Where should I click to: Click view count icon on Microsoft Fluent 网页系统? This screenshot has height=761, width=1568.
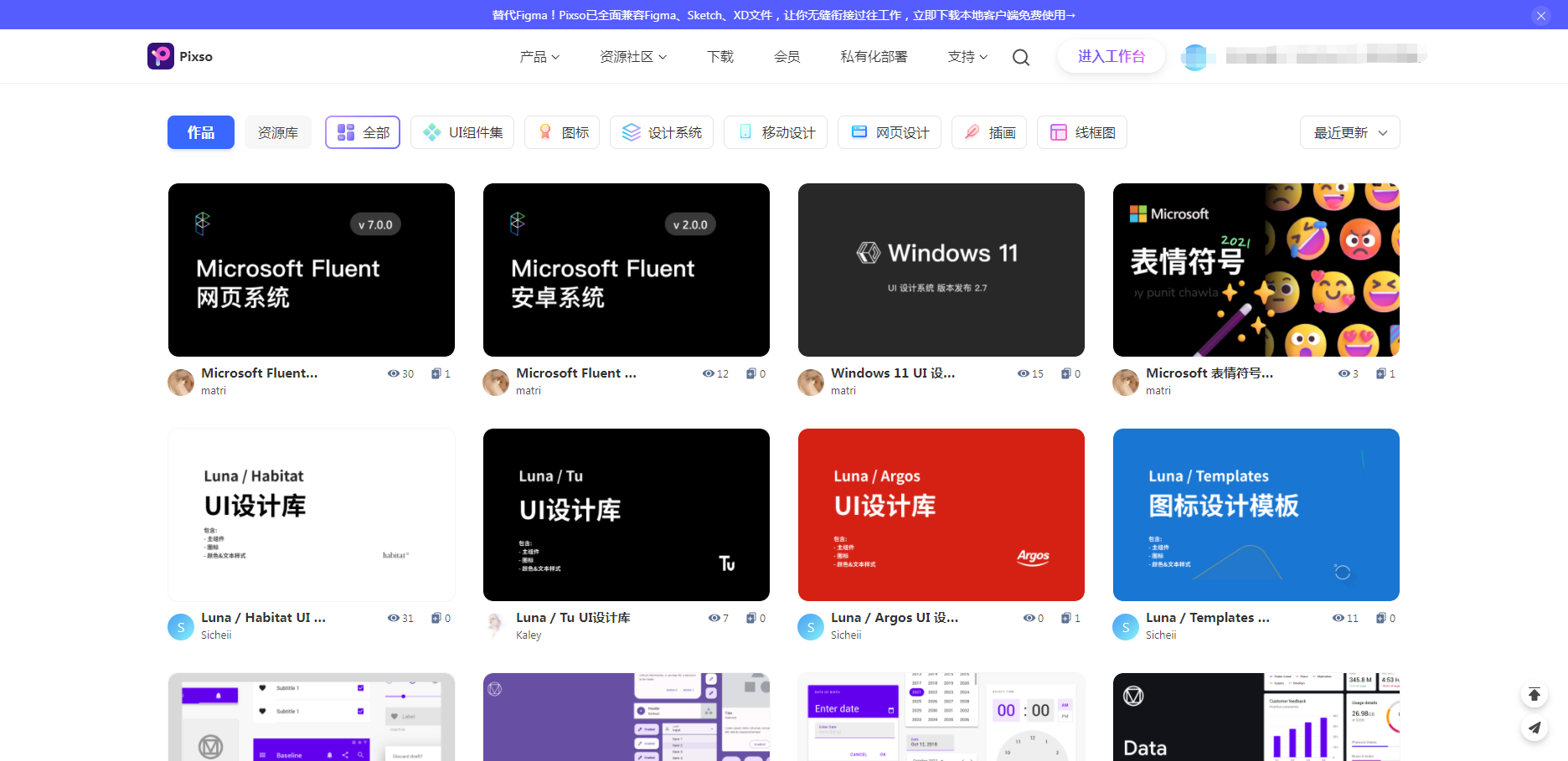pos(393,373)
